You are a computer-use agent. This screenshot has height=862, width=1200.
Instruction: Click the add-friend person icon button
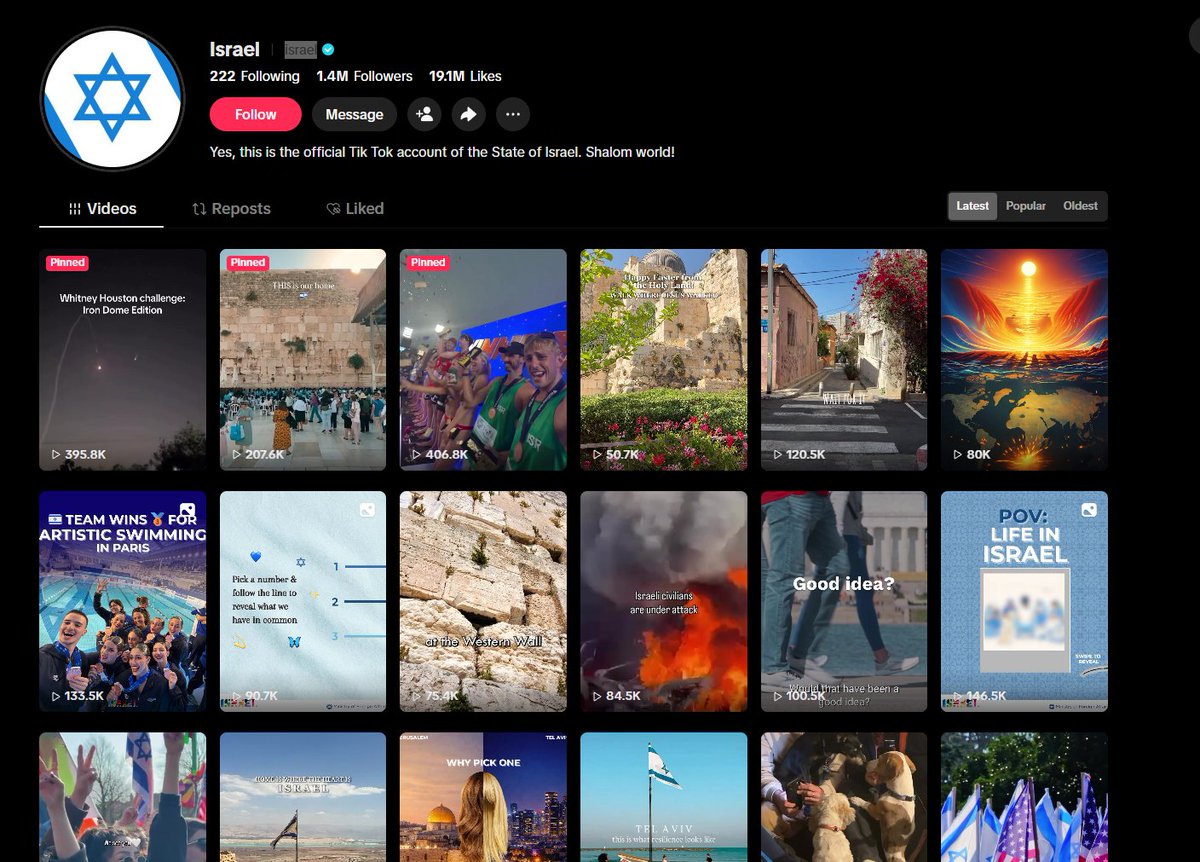point(424,114)
